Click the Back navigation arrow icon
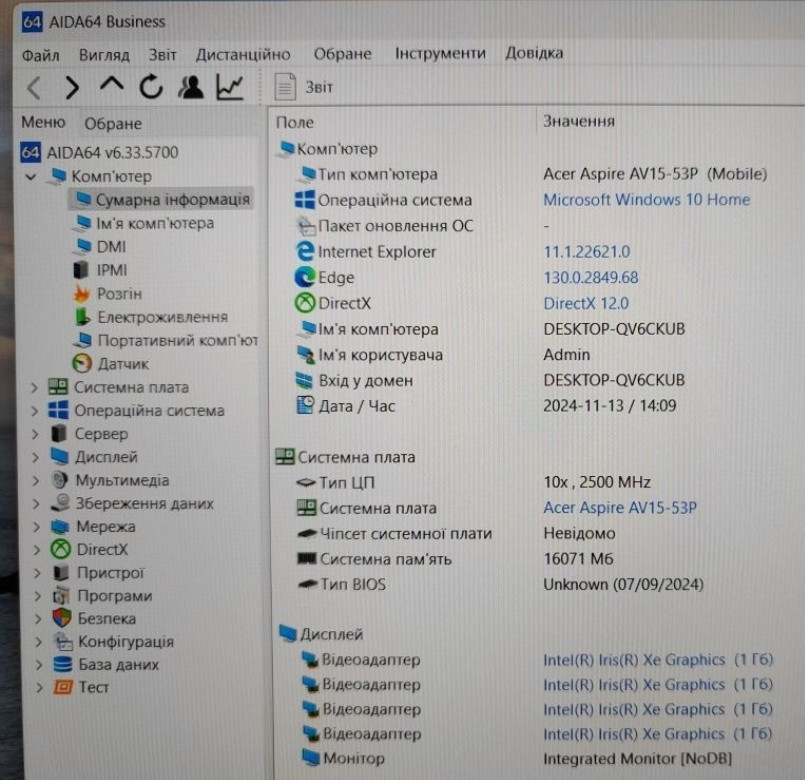 tap(32, 88)
